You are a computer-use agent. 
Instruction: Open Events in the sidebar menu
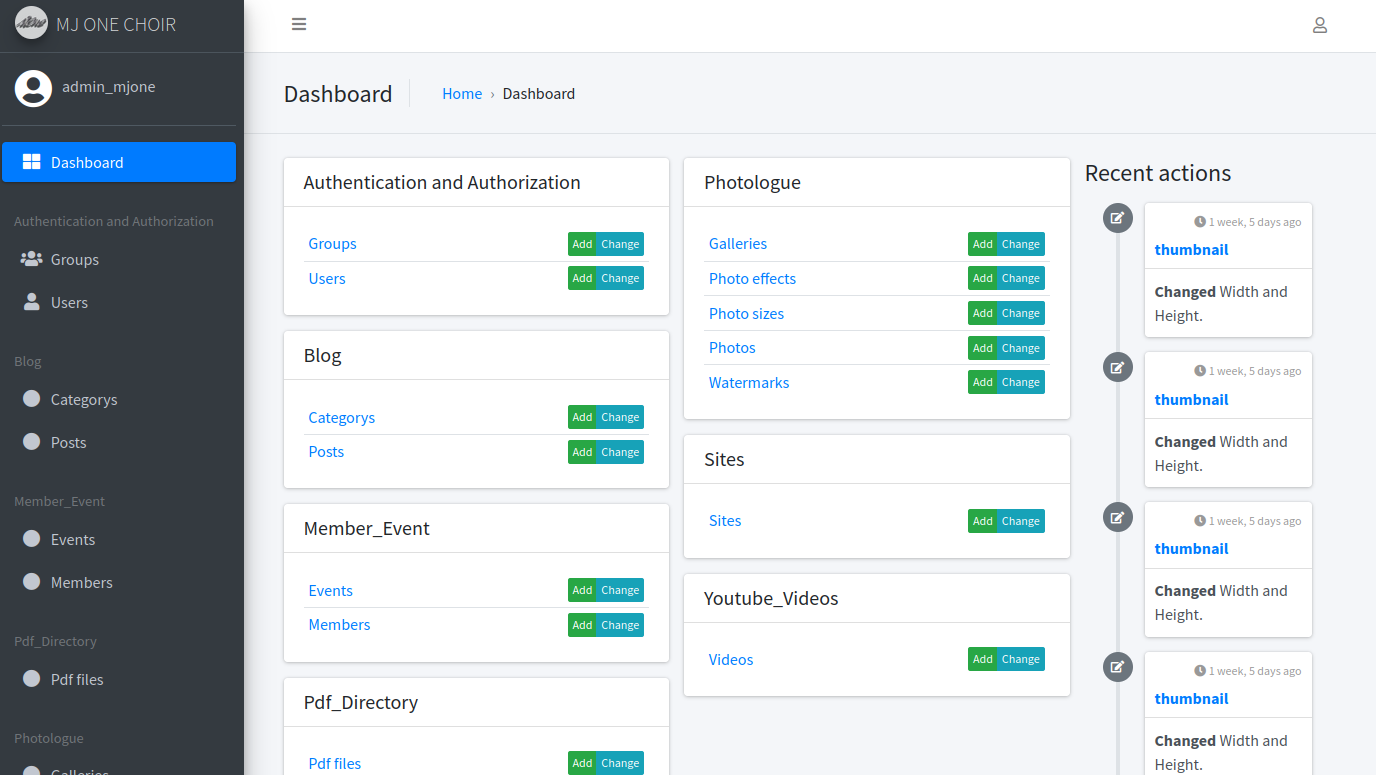click(73, 539)
